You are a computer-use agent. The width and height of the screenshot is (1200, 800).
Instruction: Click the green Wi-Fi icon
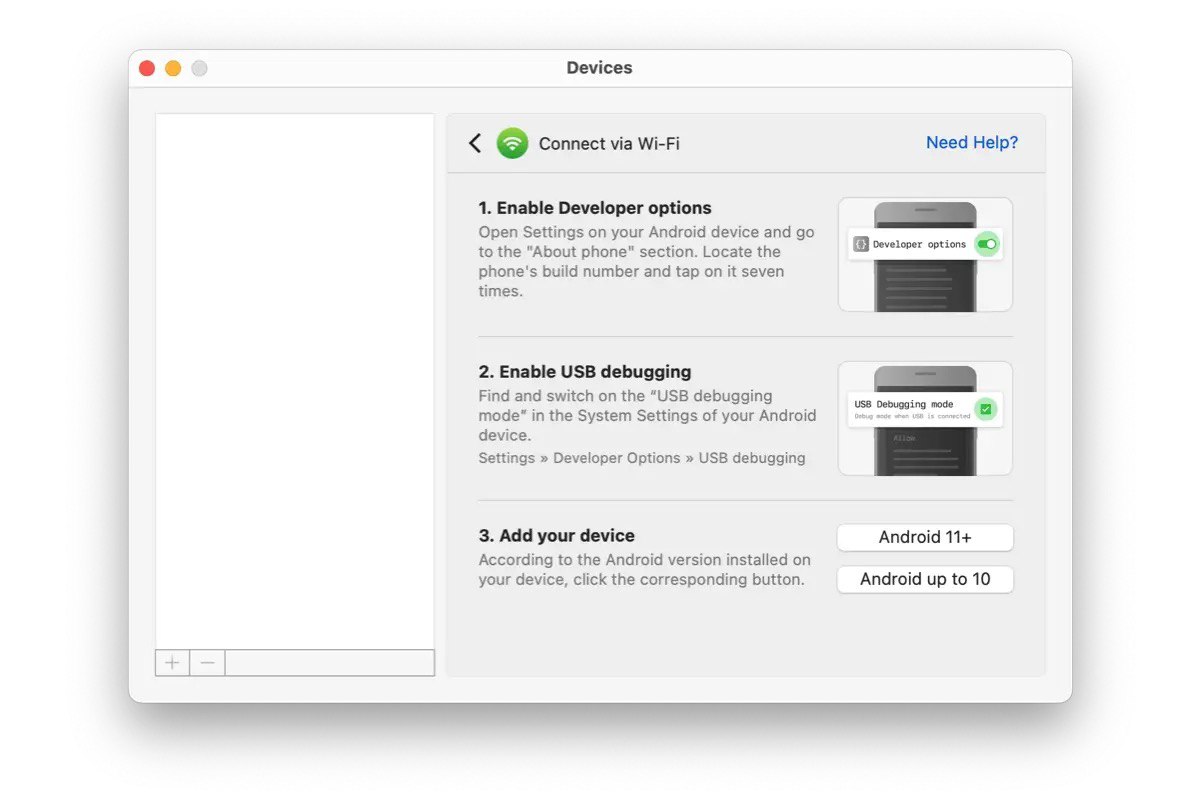(513, 143)
